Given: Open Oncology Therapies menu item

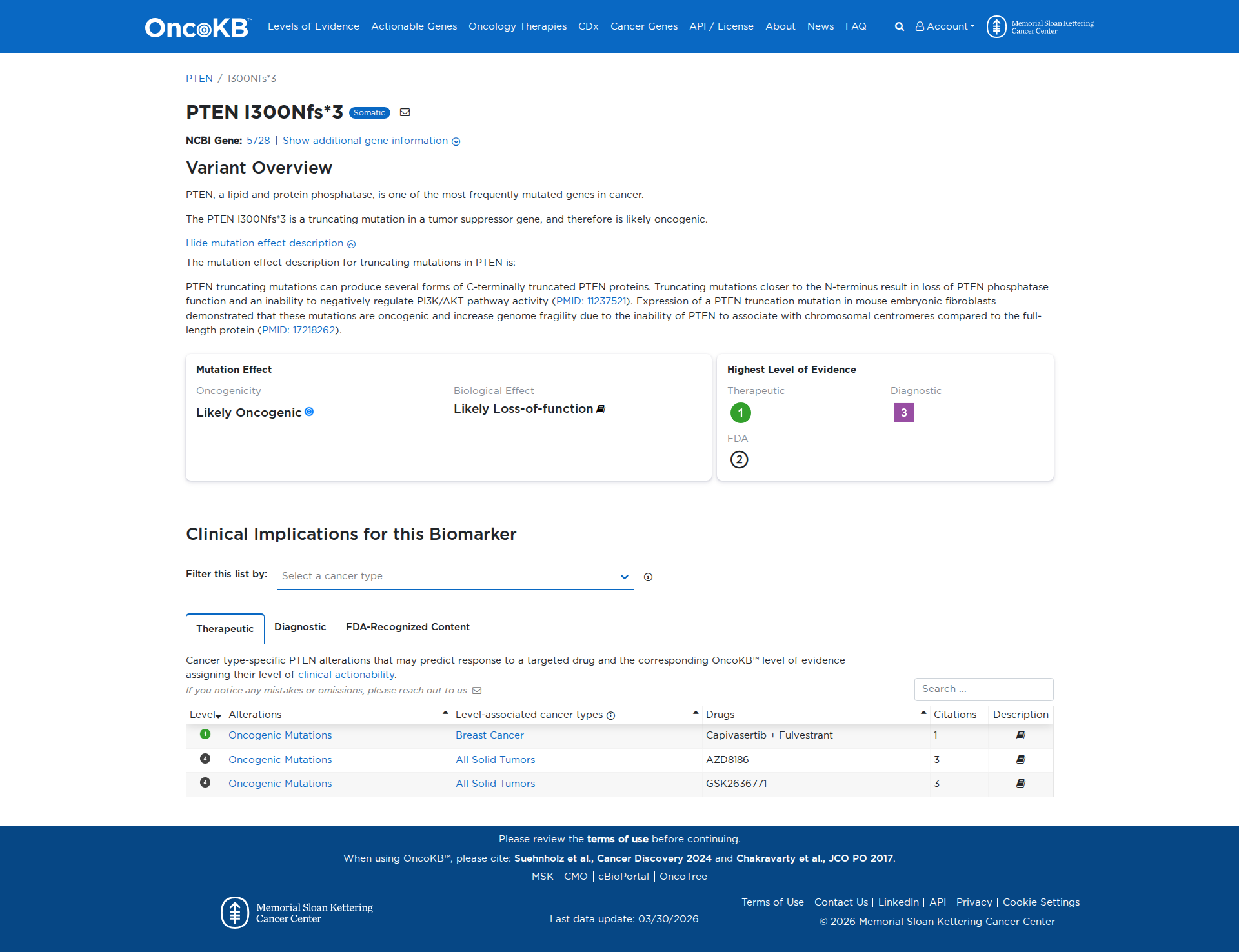Looking at the screenshot, I should click(518, 26).
